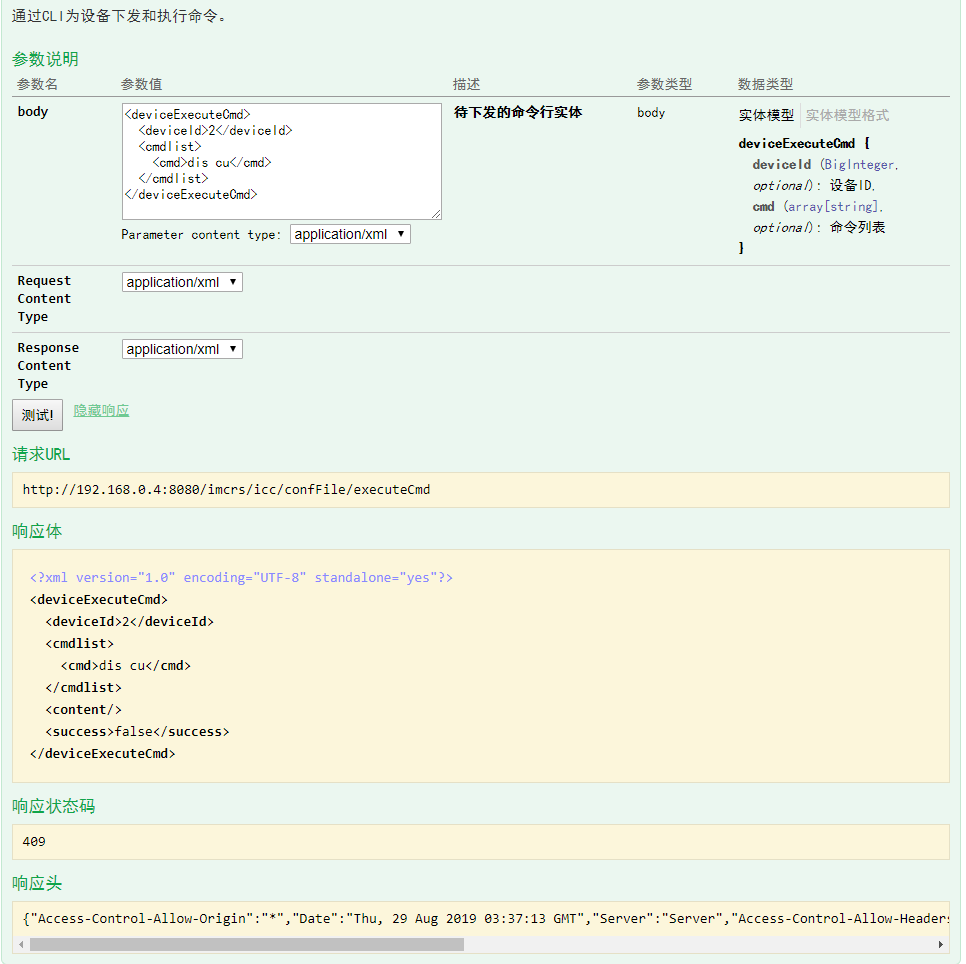Open the Request Content Type dropdown
This screenshot has width=966, height=964.
tap(182, 282)
